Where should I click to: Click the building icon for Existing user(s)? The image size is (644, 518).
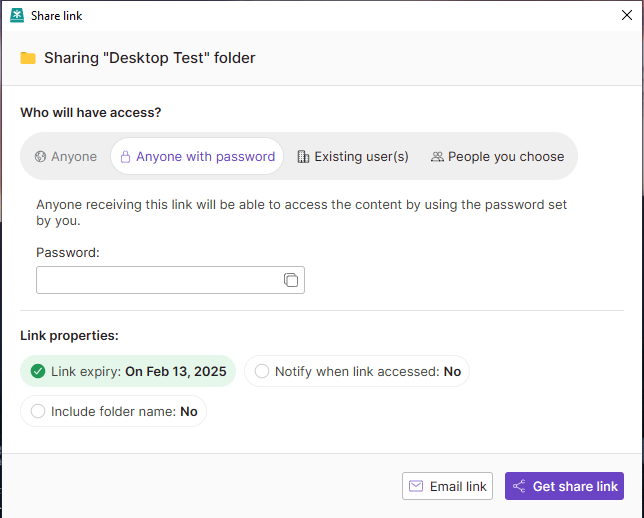click(303, 157)
